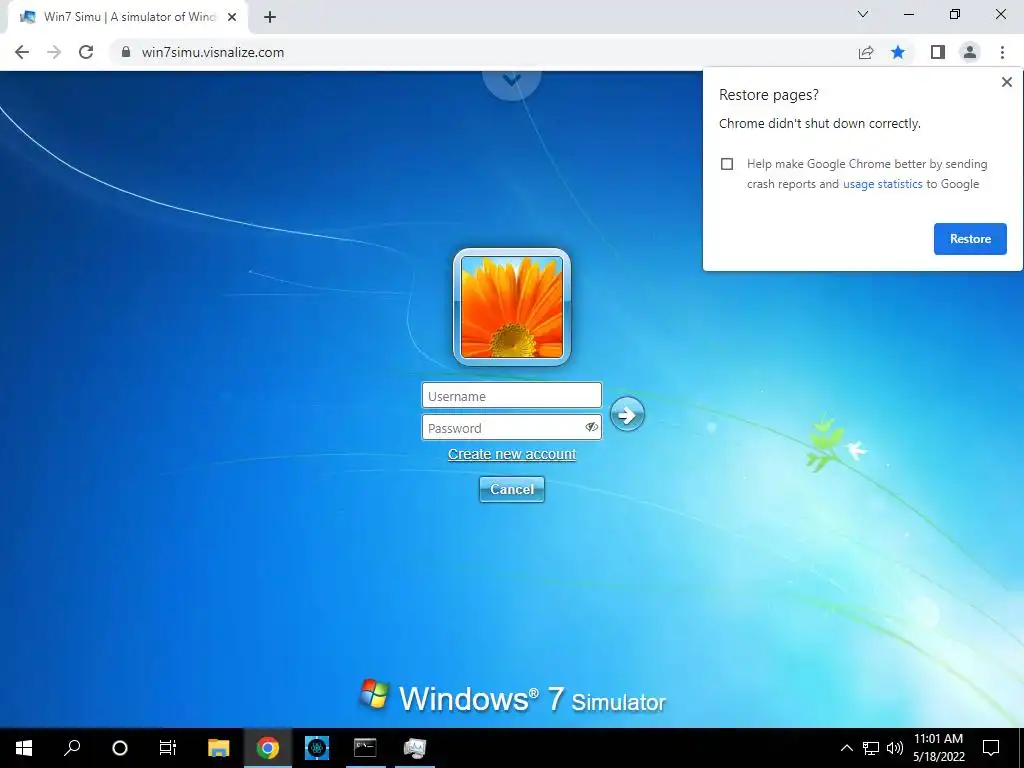1024x768 pixels.
Task: Share this page icon in address bar
Action: 866,52
